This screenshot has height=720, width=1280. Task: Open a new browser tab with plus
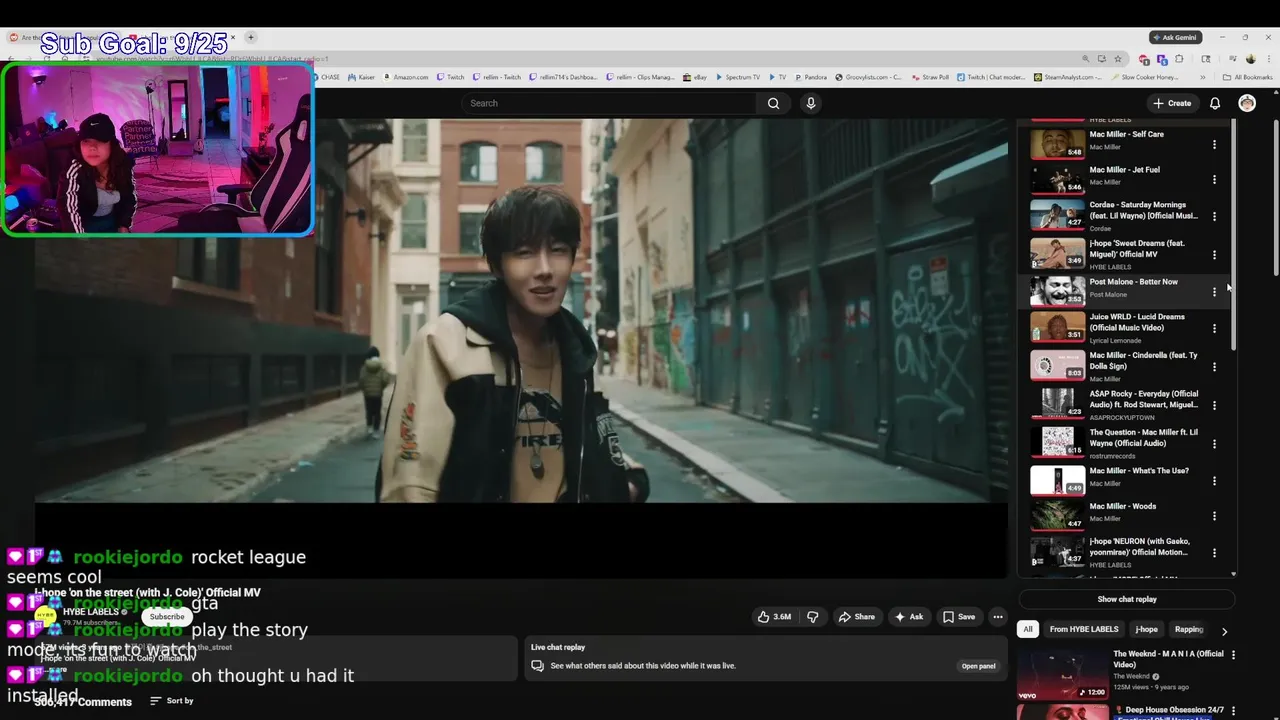(x=251, y=37)
